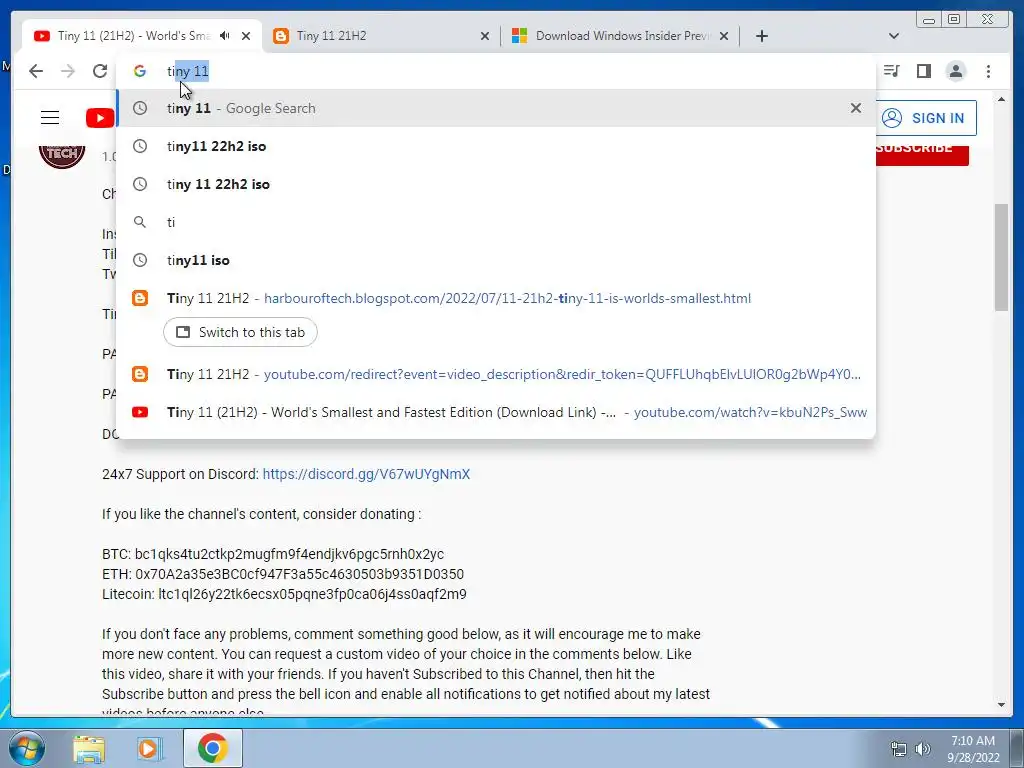
Task: Open the discord.gg/V67wUYgNmX link
Action: pyautogui.click(x=366, y=474)
